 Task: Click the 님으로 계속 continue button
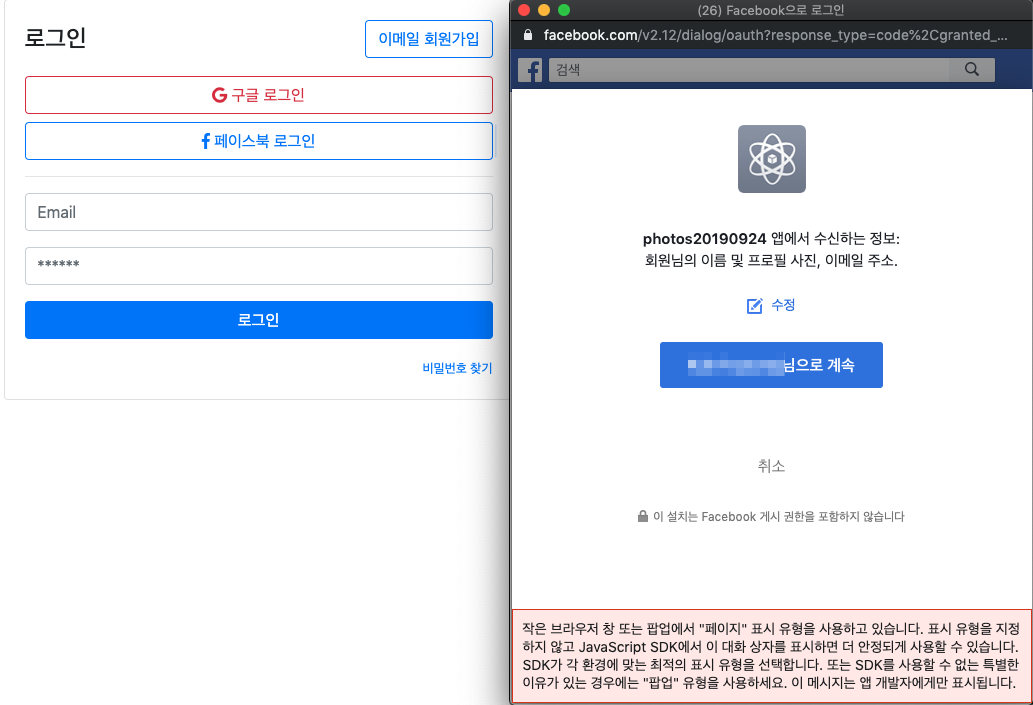(x=771, y=365)
